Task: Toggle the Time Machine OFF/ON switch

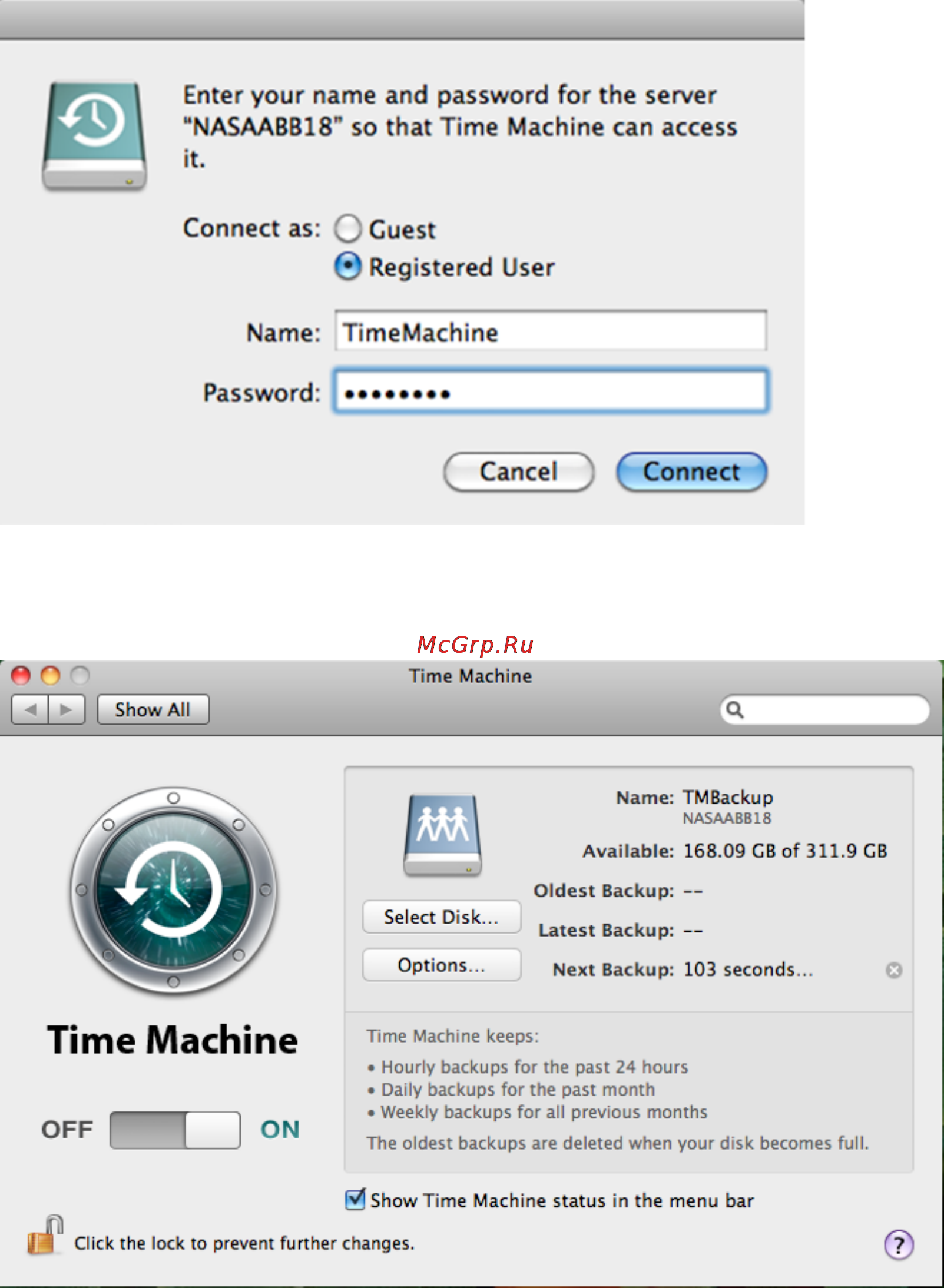Action: (175, 1130)
